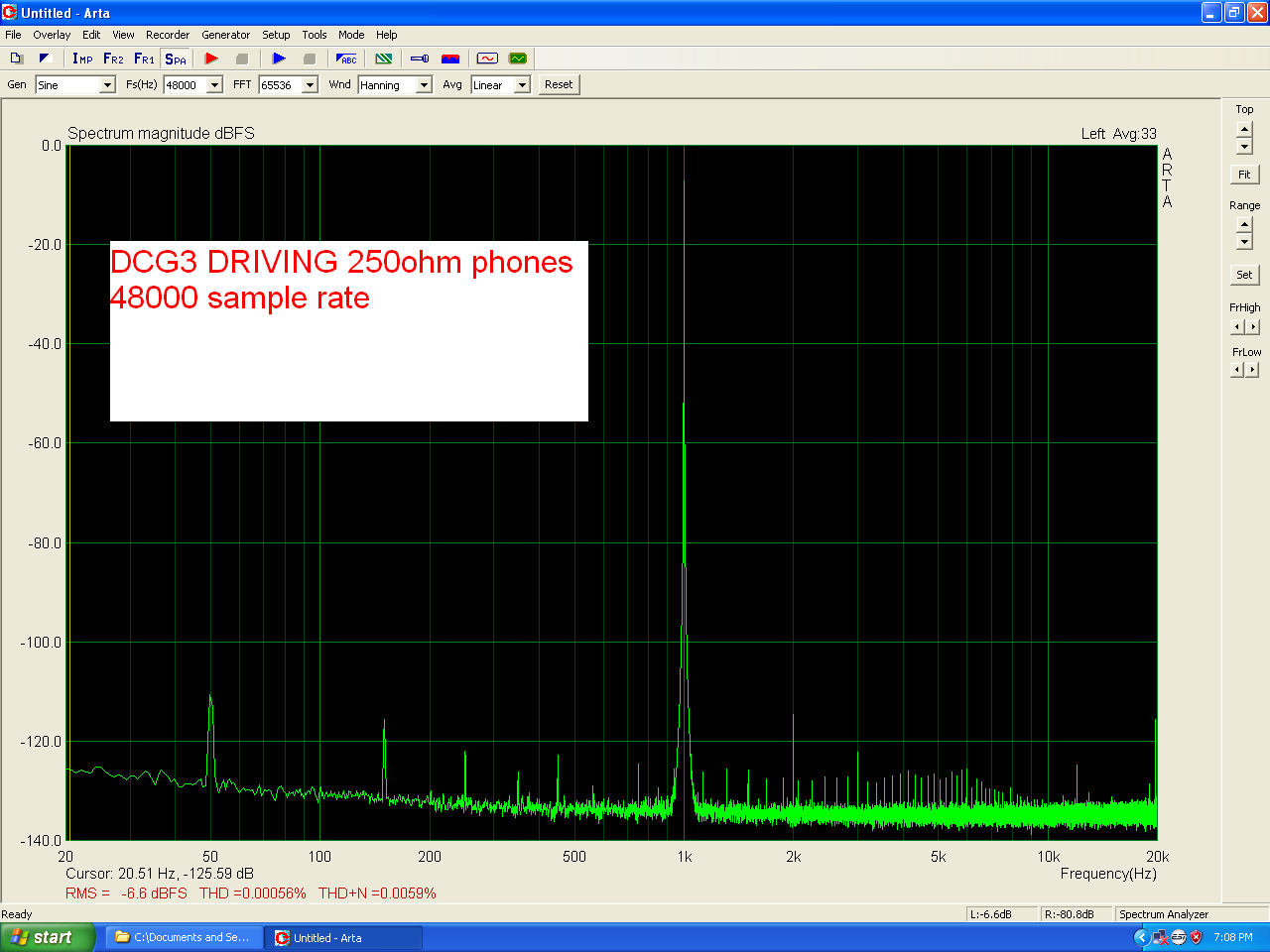The width and height of the screenshot is (1270, 952).
Task: Click the Set button
Action: [x=1244, y=275]
